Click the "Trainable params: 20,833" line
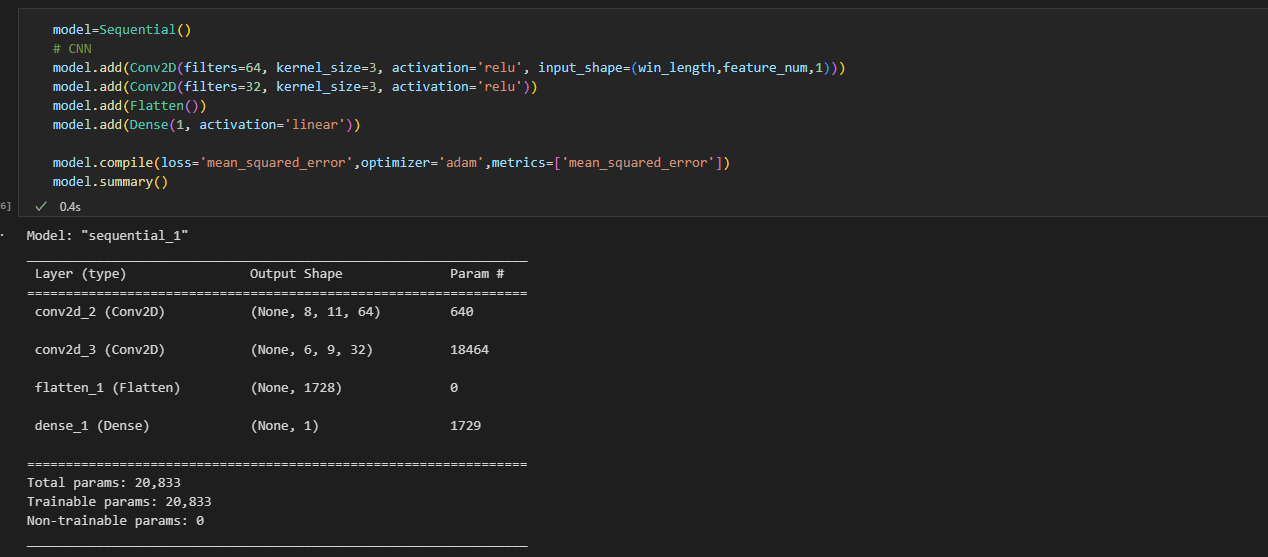Screen dimensions: 1268x557 click(x=119, y=502)
